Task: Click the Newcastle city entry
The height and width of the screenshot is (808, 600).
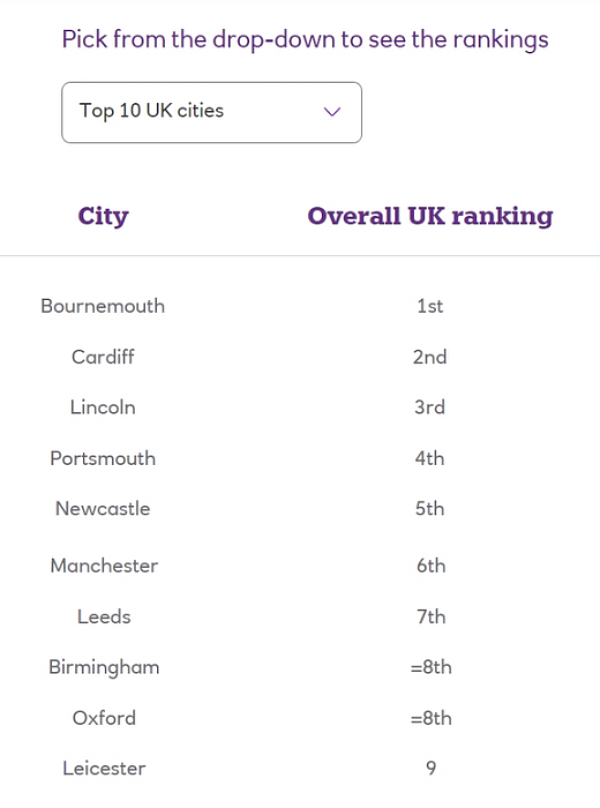Action: pos(103,509)
